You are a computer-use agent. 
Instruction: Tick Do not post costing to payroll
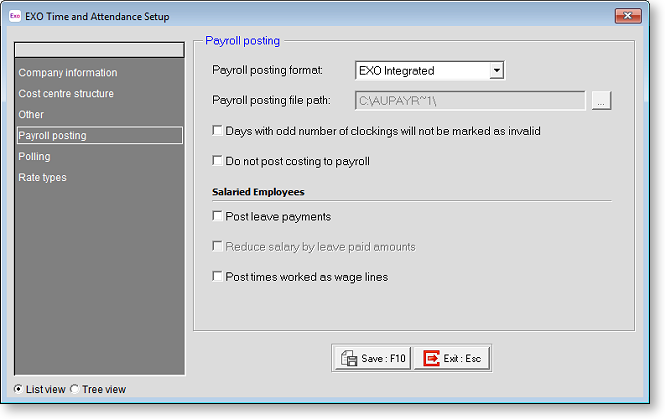pyautogui.click(x=218, y=161)
